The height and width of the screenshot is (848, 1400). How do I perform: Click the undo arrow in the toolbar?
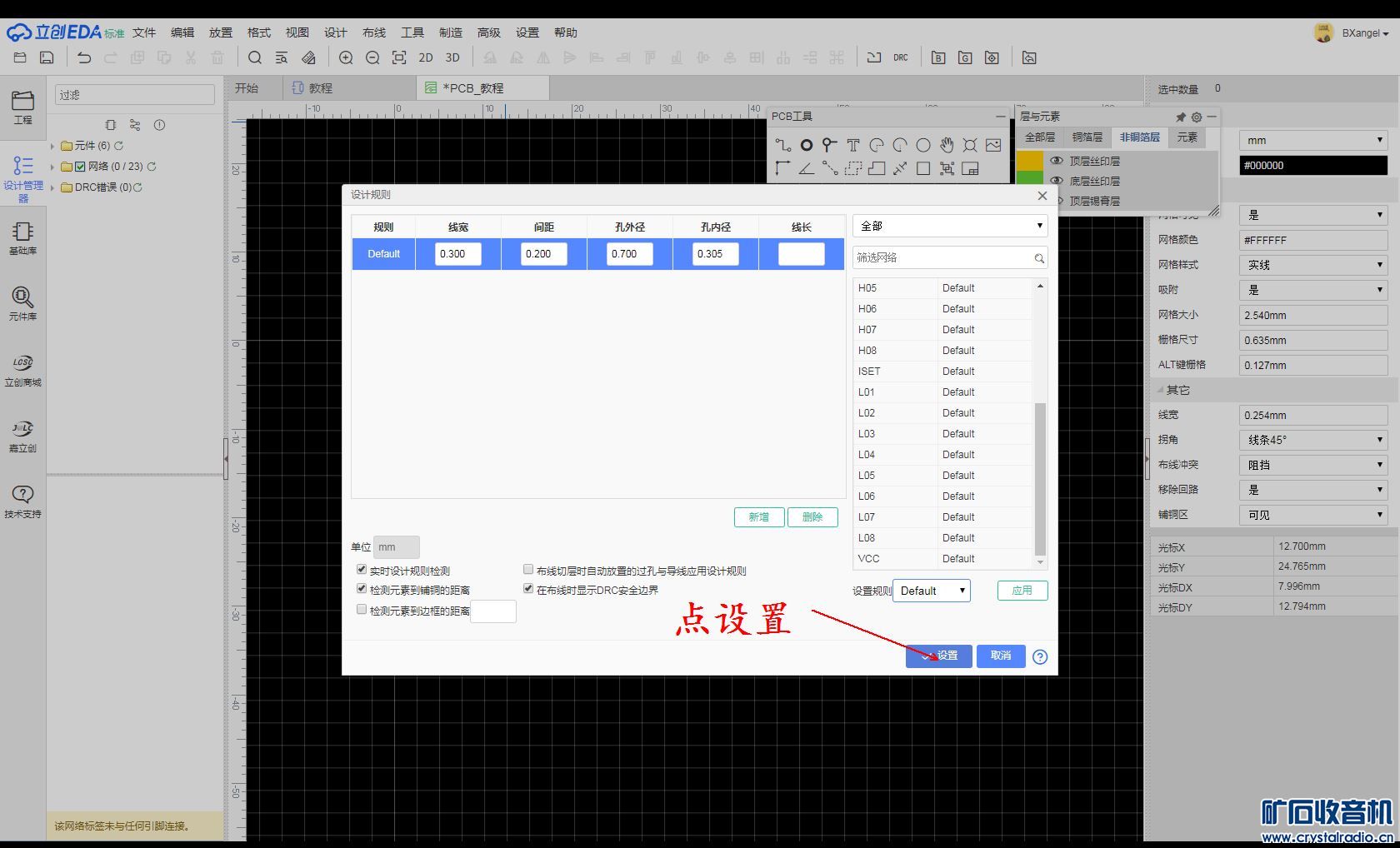pos(84,57)
